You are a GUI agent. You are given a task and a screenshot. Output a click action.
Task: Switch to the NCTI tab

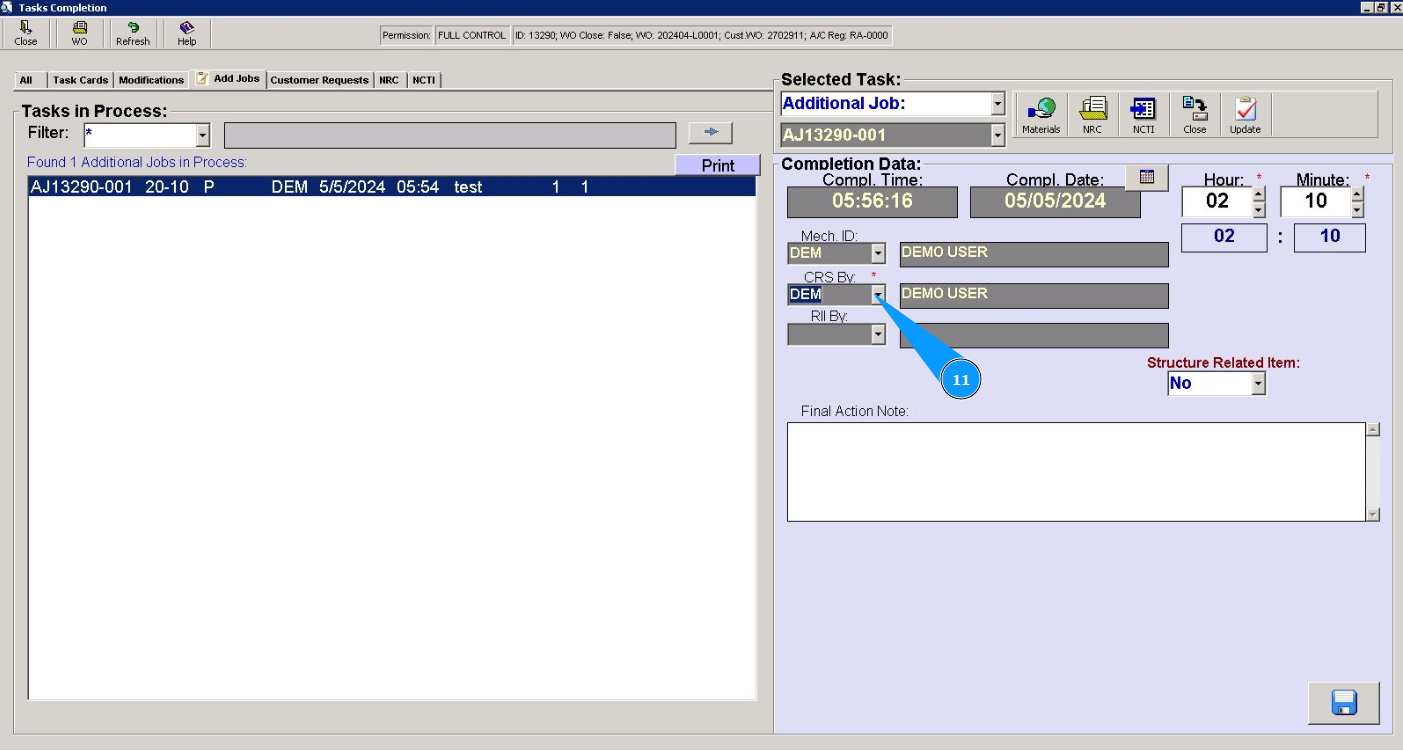tap(423, 80)
